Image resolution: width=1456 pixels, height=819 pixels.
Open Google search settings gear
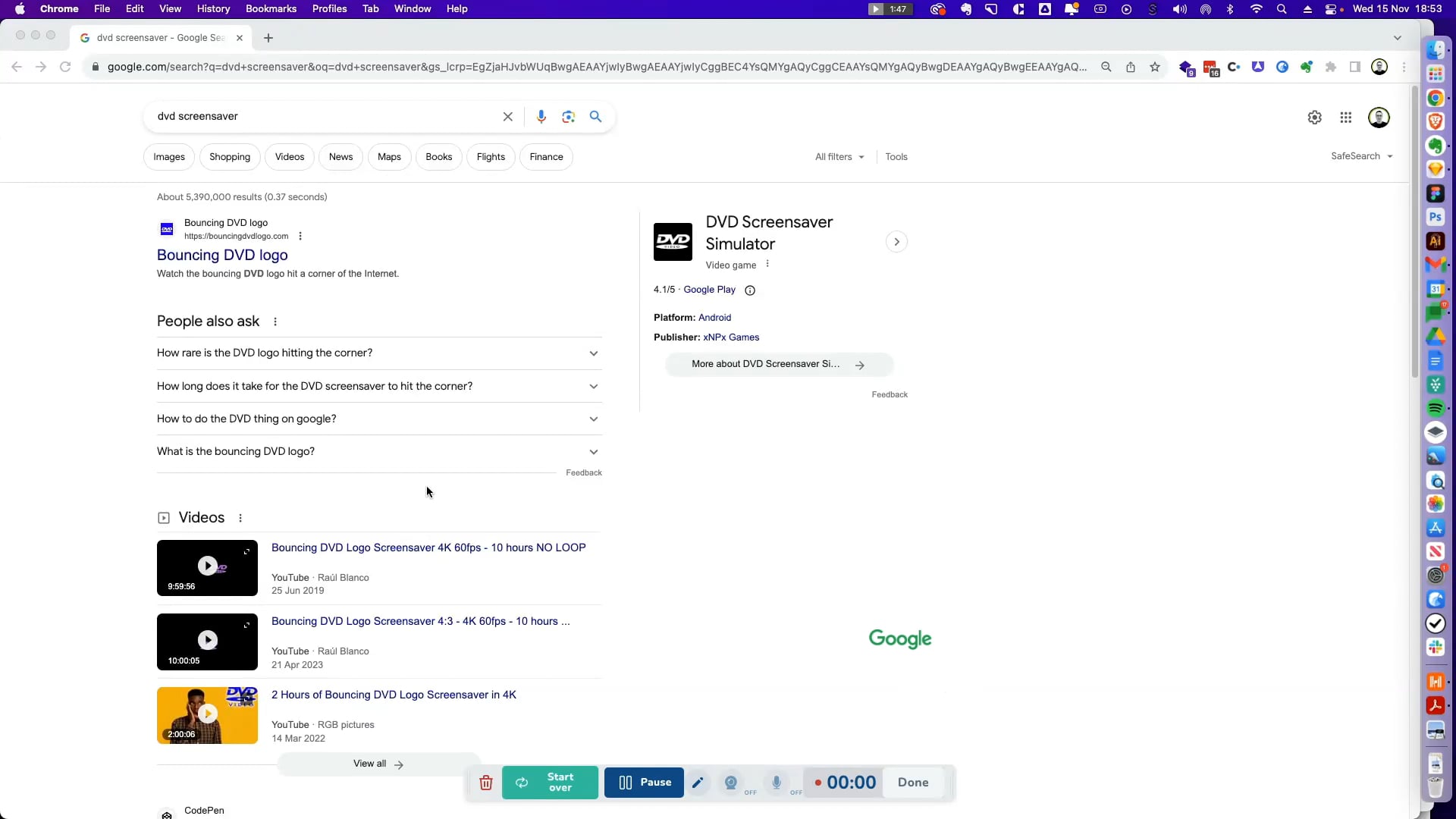pyautogui.click(x=1314, y=118)
